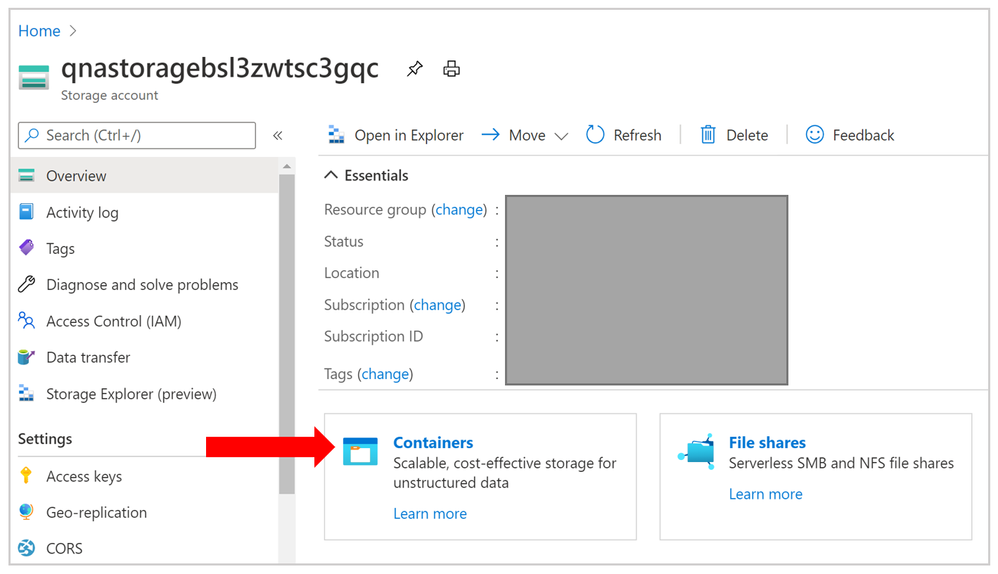
Task: Click the Geo-replication globe icon
Action: click(x=27, y=512)
